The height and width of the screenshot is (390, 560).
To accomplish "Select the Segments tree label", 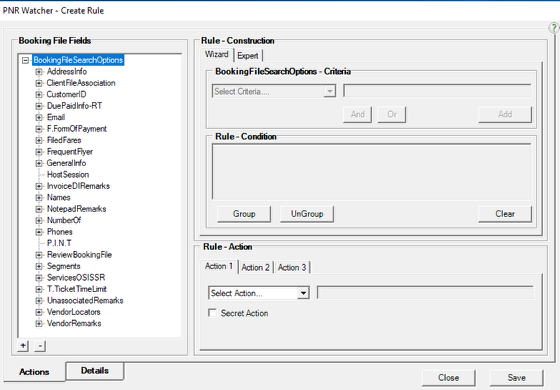I will 64,266.
